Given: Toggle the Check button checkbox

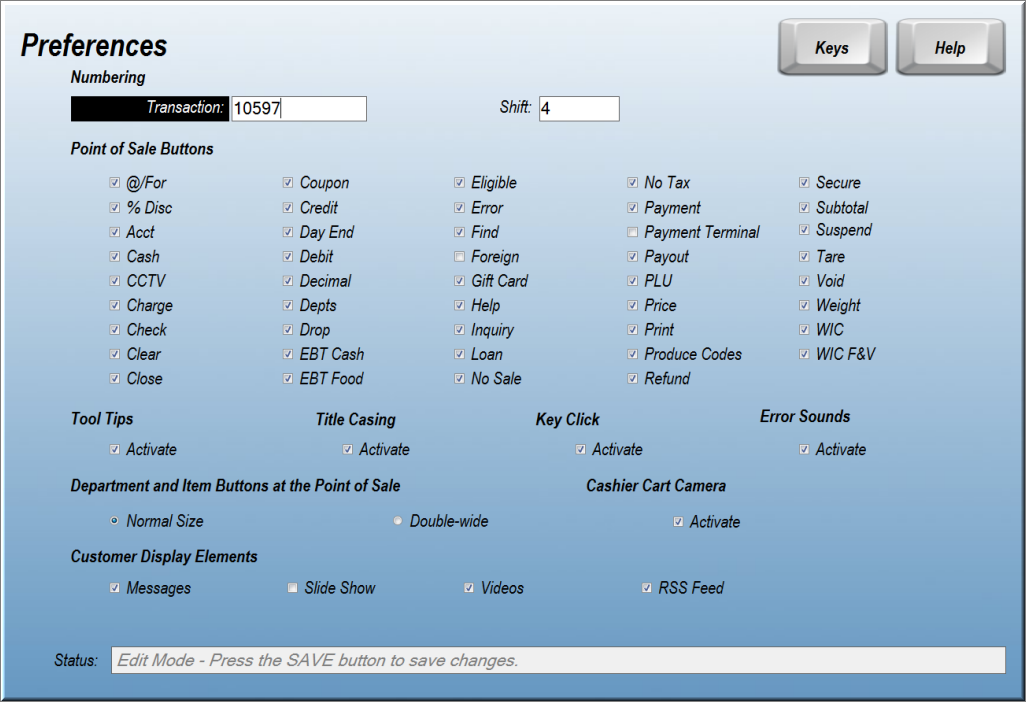Looking at the screenshot, I should [115, 330].
